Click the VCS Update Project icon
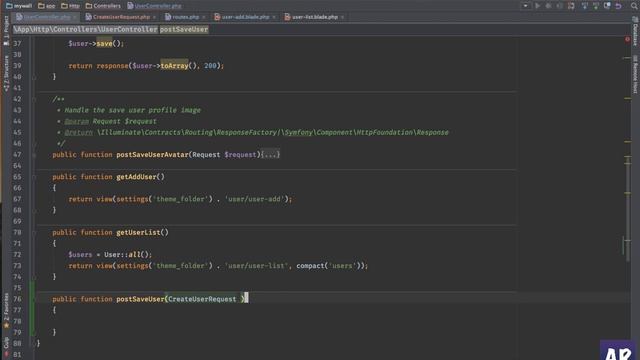The height and width of the screenshot is (360, 640). tap(585, 6)
